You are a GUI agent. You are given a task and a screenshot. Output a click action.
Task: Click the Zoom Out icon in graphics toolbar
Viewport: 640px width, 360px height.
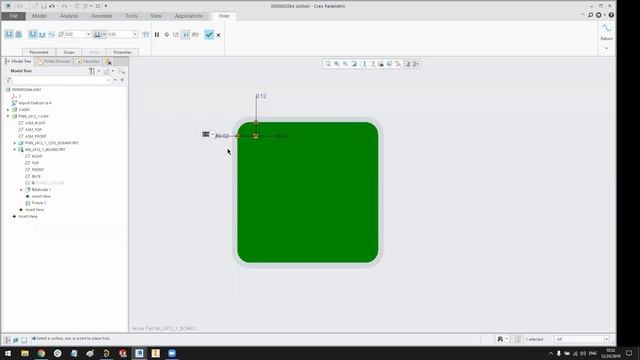(345, 64)
